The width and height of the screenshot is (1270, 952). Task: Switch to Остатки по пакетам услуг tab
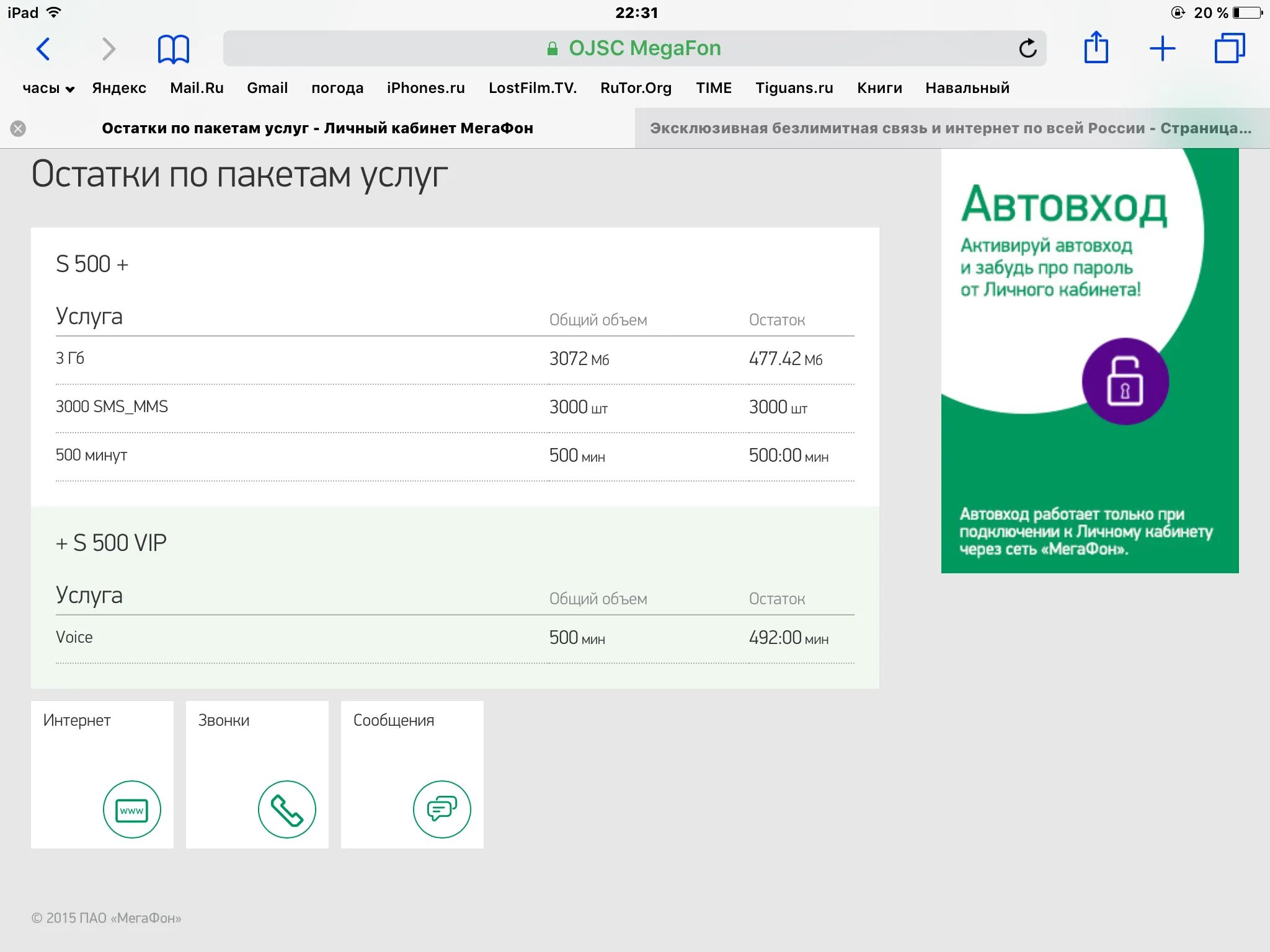click(317, 128)
